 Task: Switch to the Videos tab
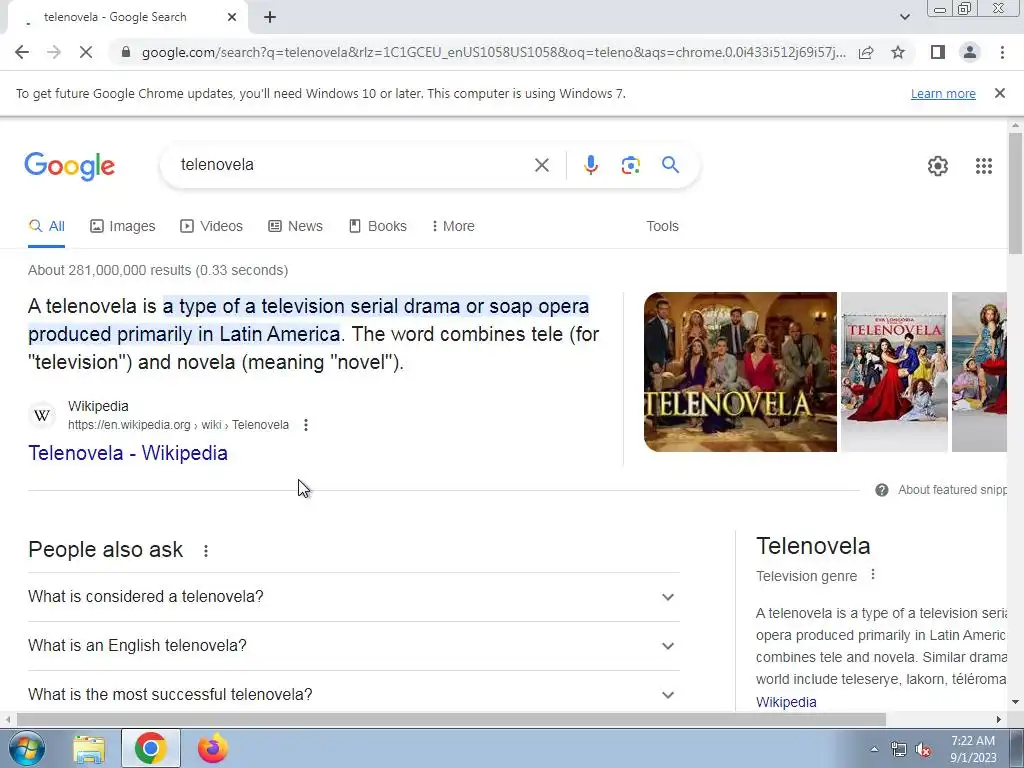[x=212, y=226]
